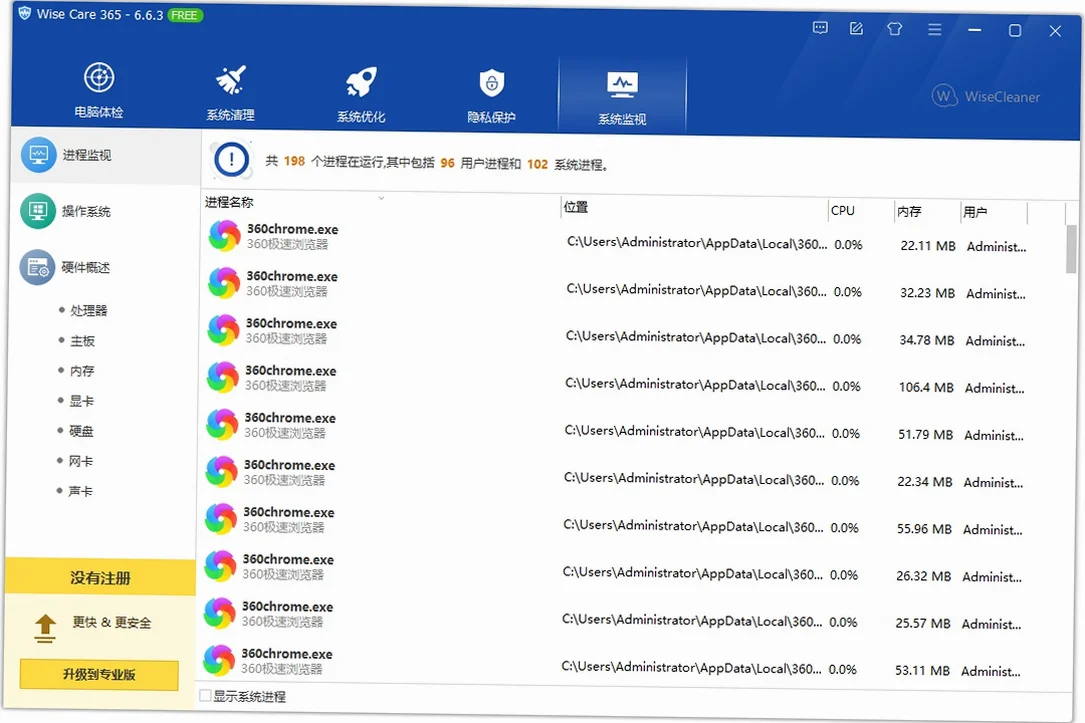Click the 96 user process count

pos(448,163)
